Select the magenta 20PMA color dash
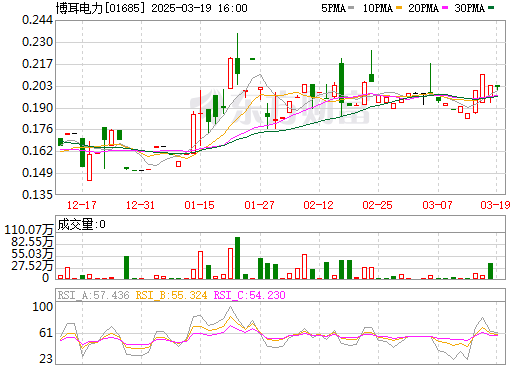 445,7
